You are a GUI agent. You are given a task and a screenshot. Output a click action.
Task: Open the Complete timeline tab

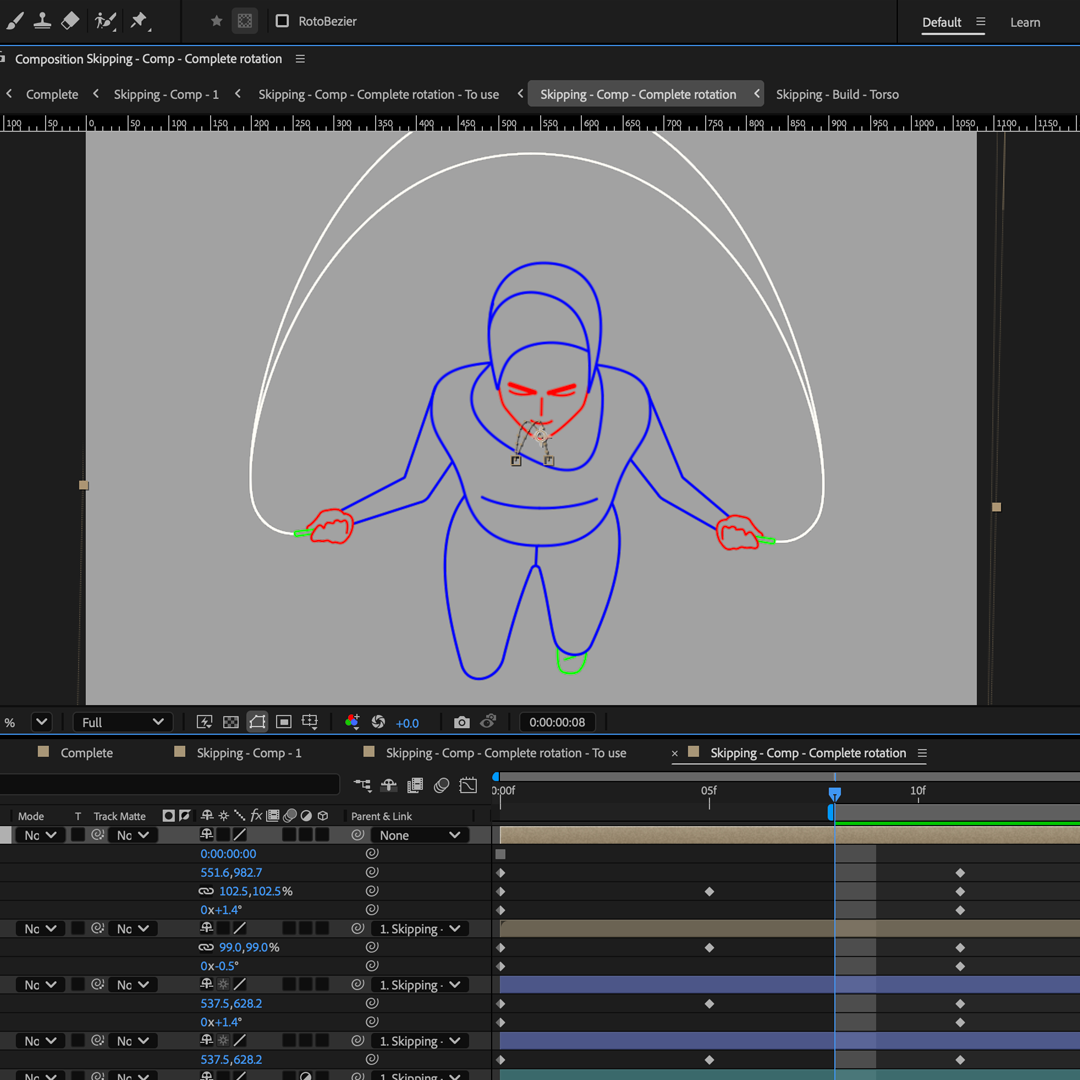86,753
